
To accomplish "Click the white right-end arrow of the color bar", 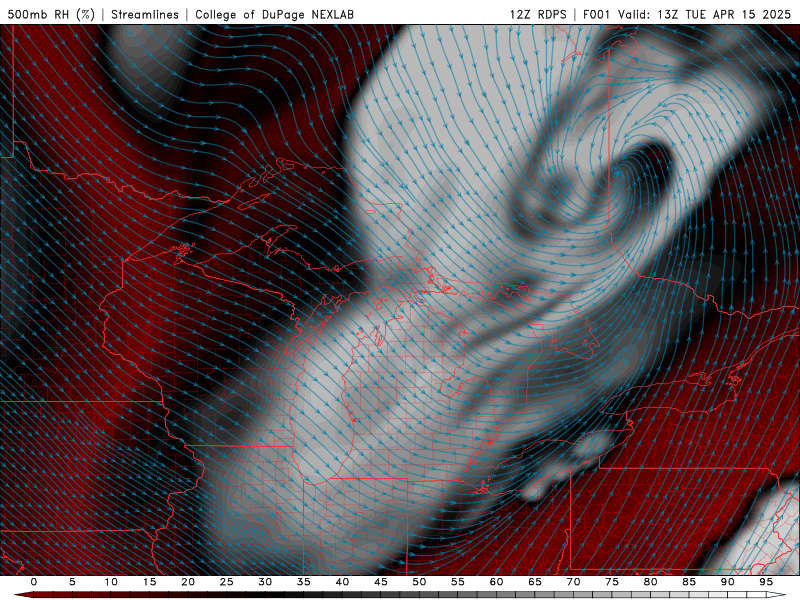I will pyautogui.click(x=777, y=595).
